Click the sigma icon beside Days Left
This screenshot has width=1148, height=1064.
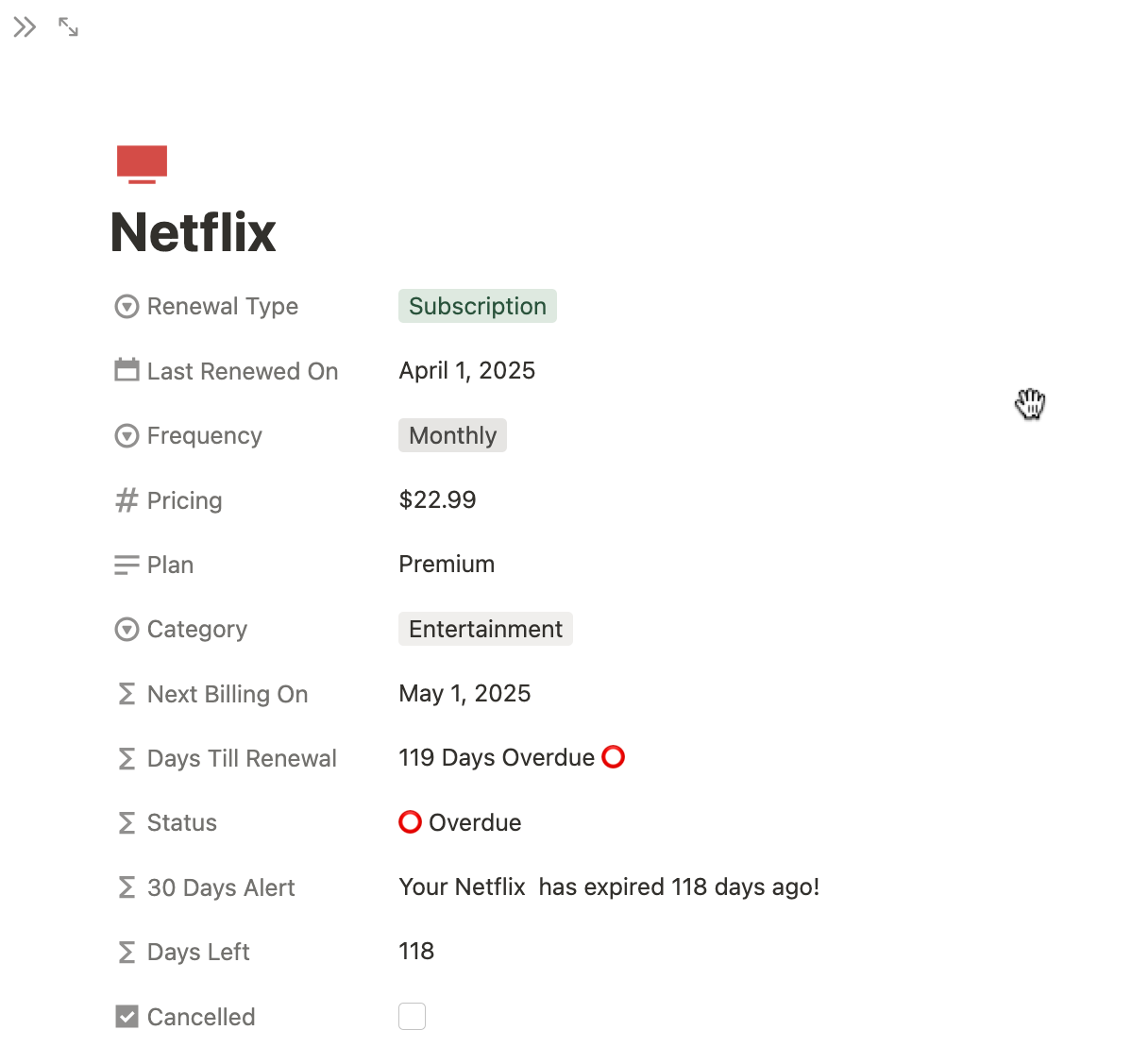(x=127, y=952)
